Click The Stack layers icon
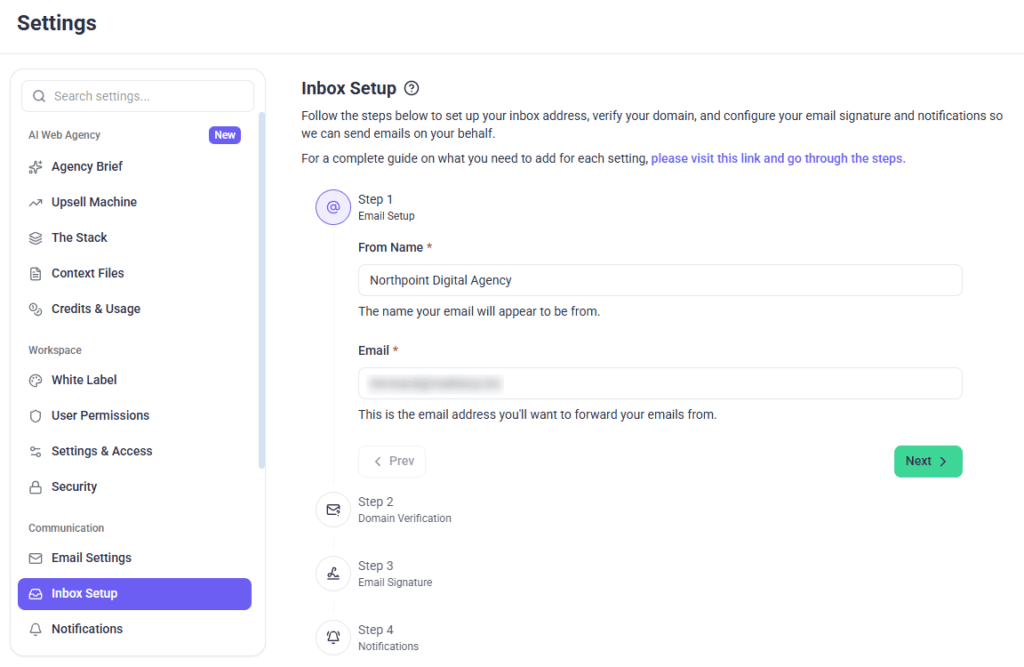Image resolution: width=1024 pixels, height=667 pixels. click(35, 238)
